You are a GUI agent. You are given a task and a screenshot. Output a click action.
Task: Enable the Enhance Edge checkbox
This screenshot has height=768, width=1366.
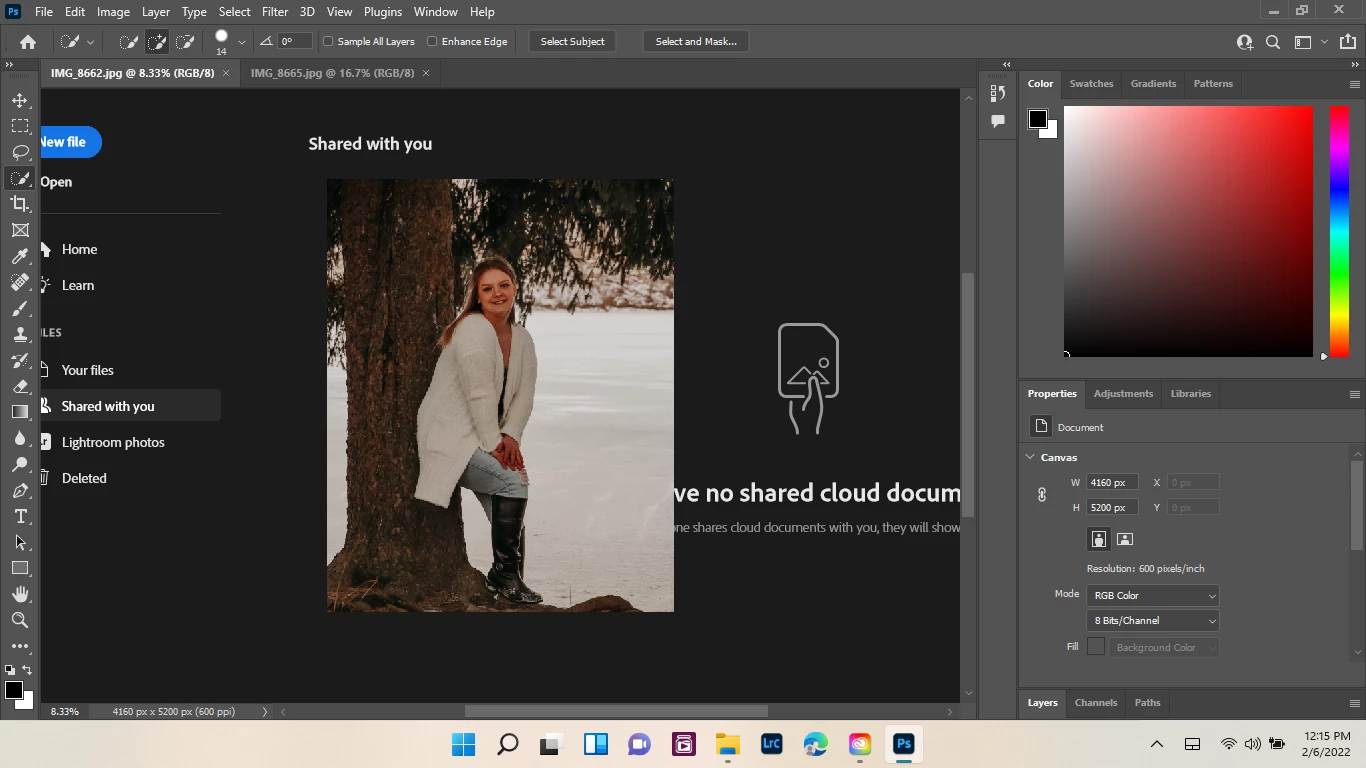pyautogui.click(x=432, y=42)
